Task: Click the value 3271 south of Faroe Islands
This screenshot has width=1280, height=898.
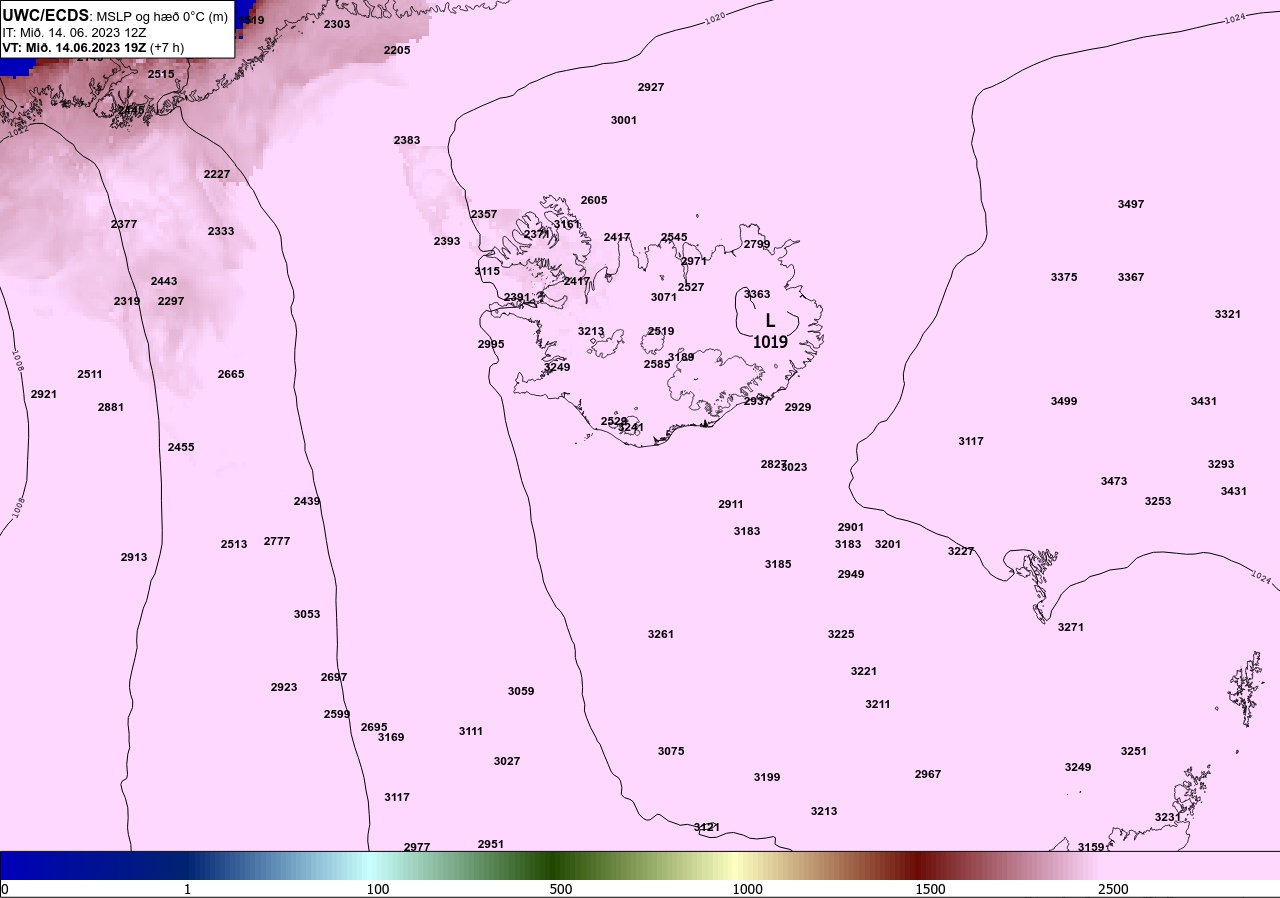Action: pyautogui.click(x=1071, y=627)
